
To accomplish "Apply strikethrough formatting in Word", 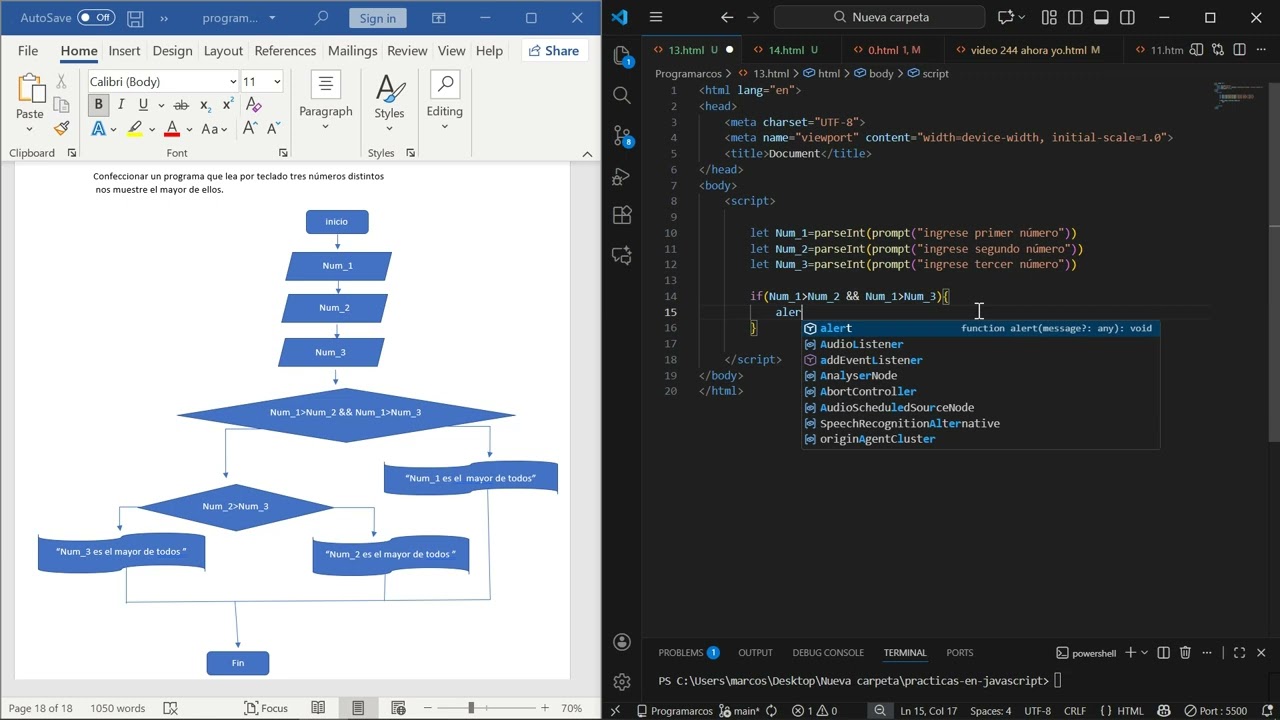I will [181, 105].
